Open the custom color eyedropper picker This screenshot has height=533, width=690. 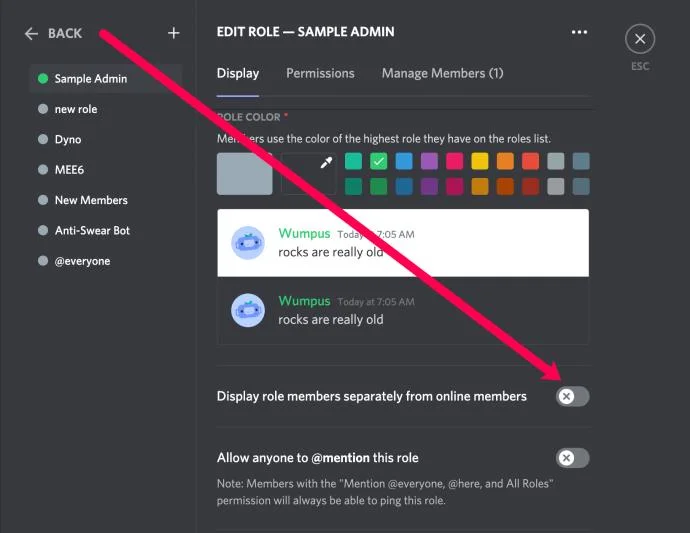tap(308, 174)
